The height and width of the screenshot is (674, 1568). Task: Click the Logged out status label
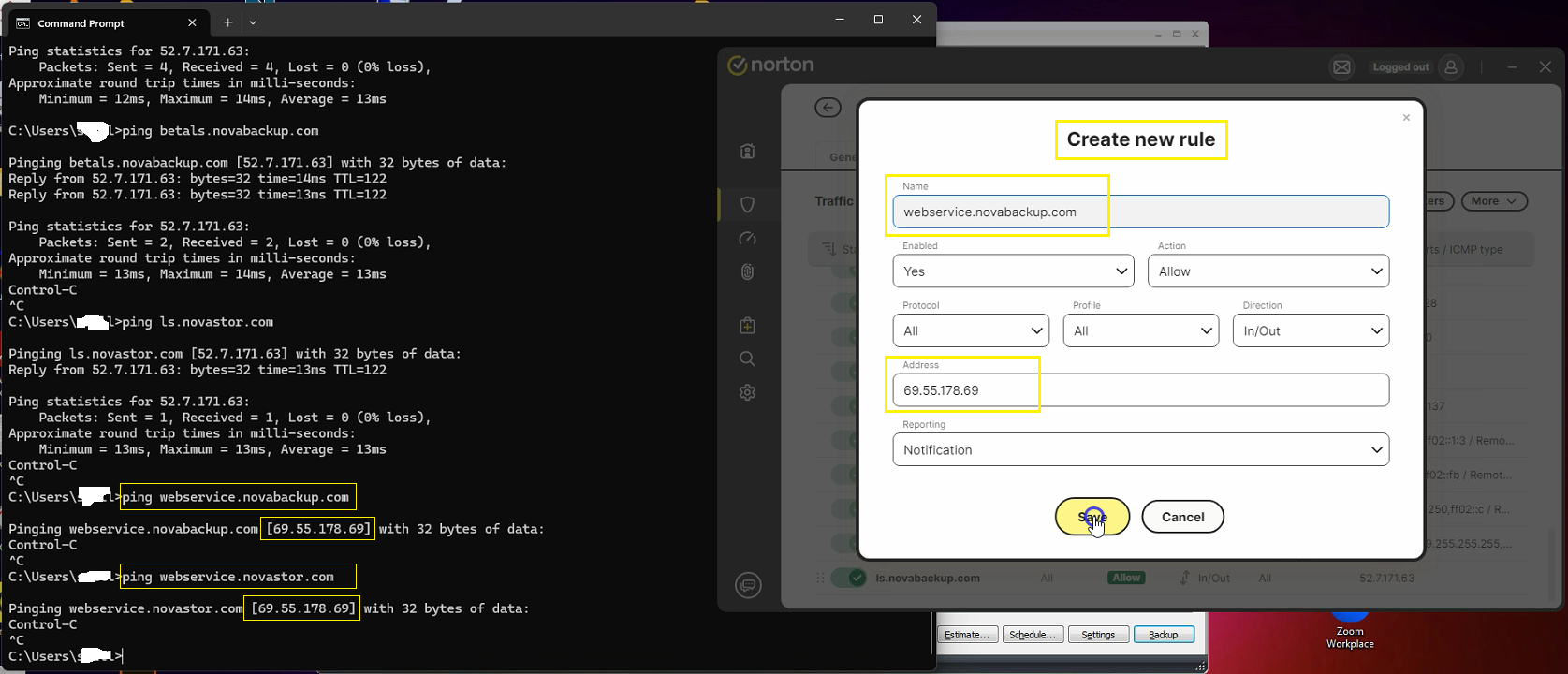click(x=1400, y=67)
